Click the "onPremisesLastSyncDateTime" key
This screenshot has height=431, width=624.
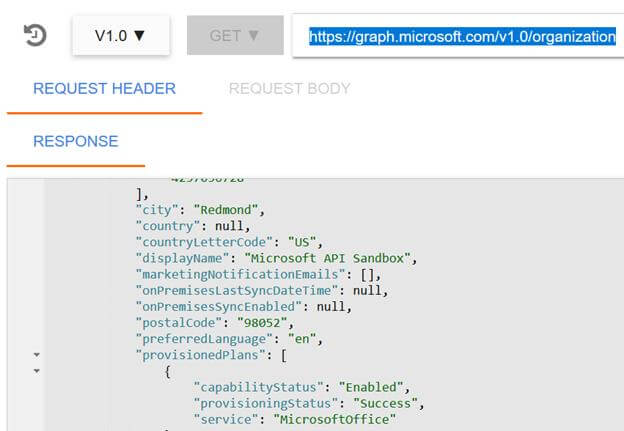237,291
